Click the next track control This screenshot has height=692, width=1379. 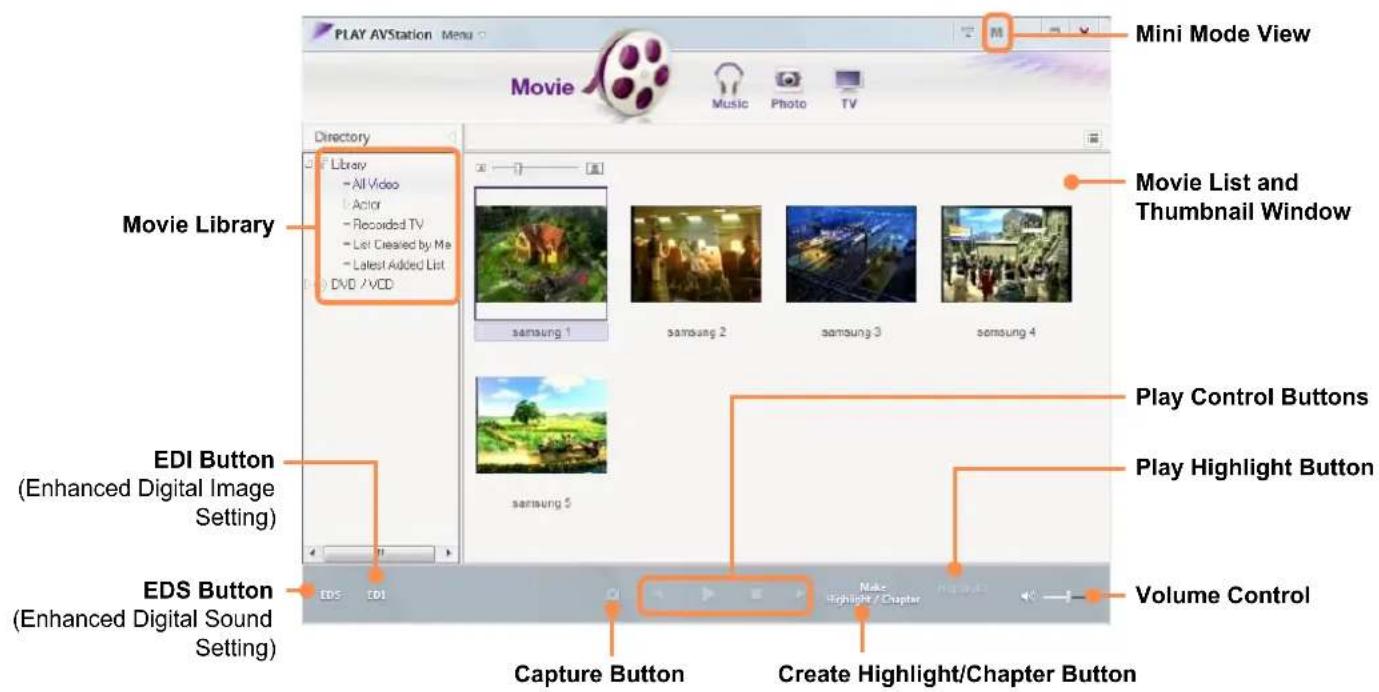pyautogui.click(x=798, y=594)
